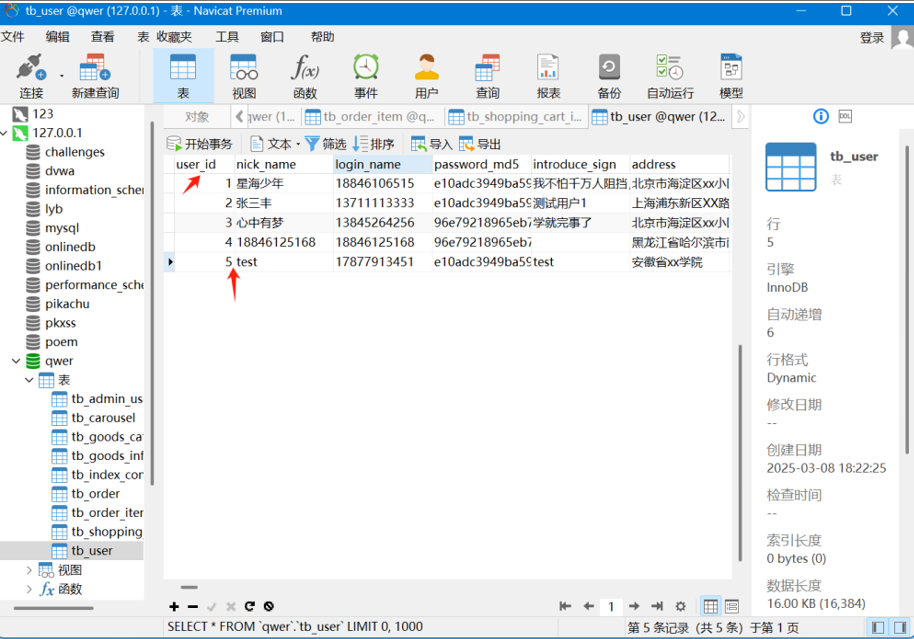
Task: Open the 文本 dropdown arrow
Action: click(298, 145)
